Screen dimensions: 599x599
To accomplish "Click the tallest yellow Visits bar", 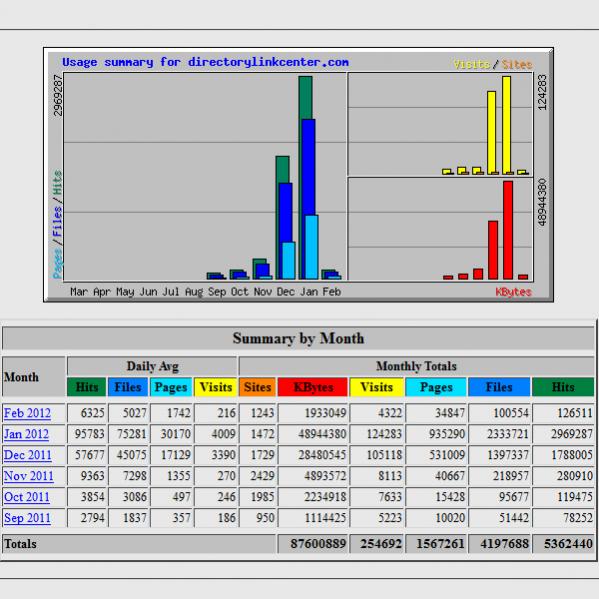I will tap(507, 125).
